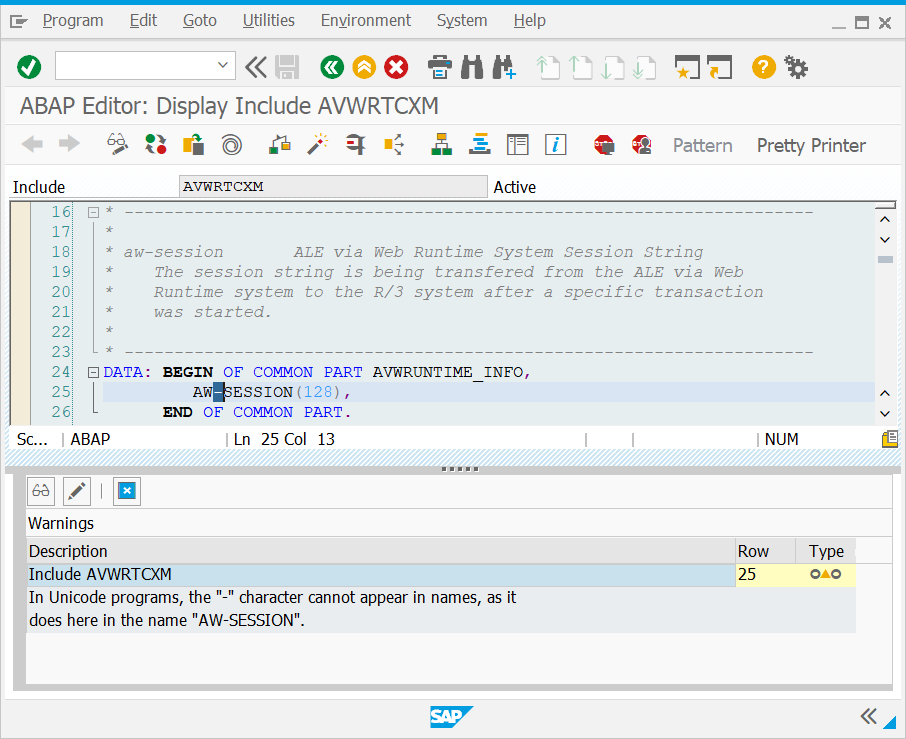
Task: Switch Active/Inactive version icon
Action: point(156,144)
